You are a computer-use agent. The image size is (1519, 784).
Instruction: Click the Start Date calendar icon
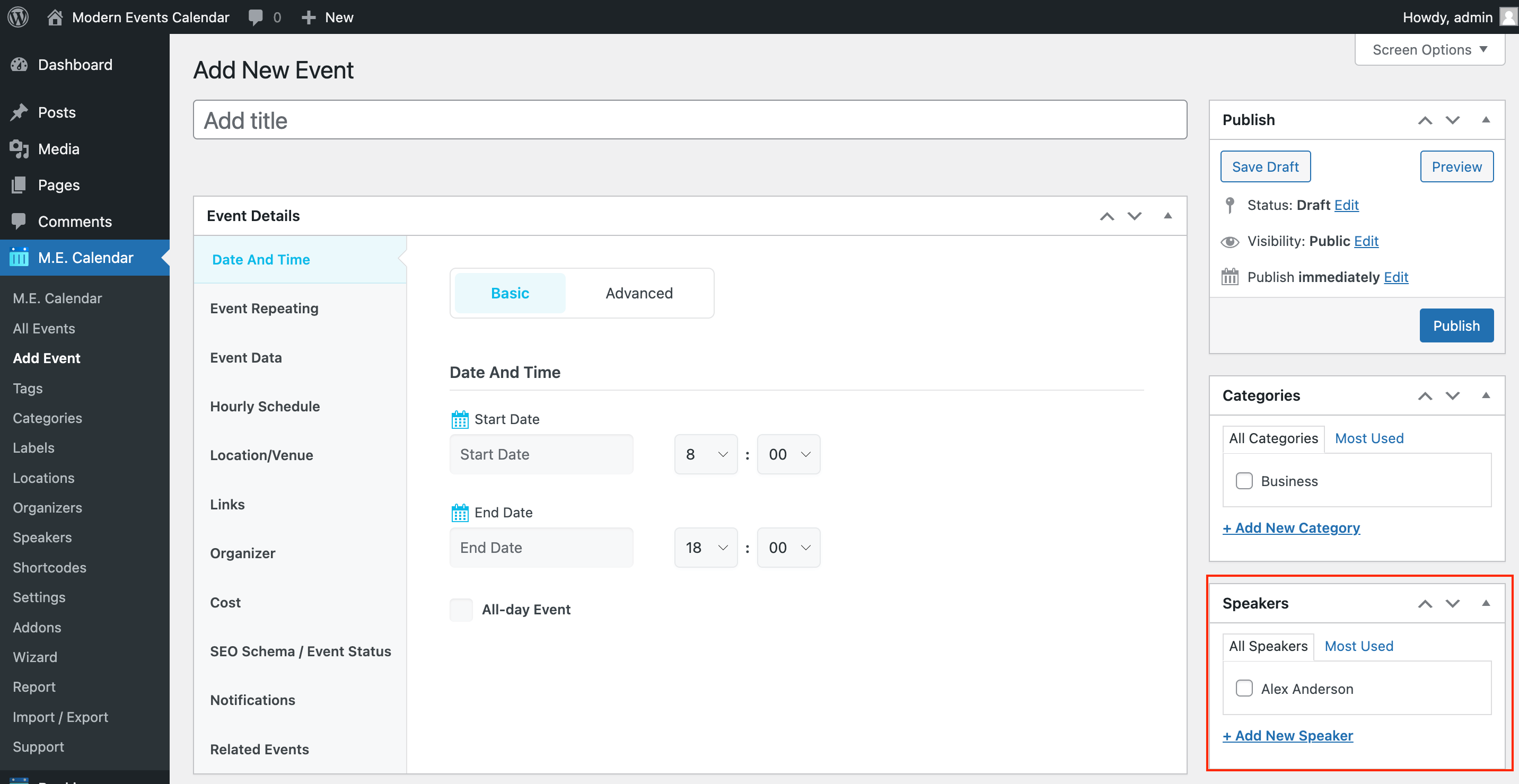(459, 419)
